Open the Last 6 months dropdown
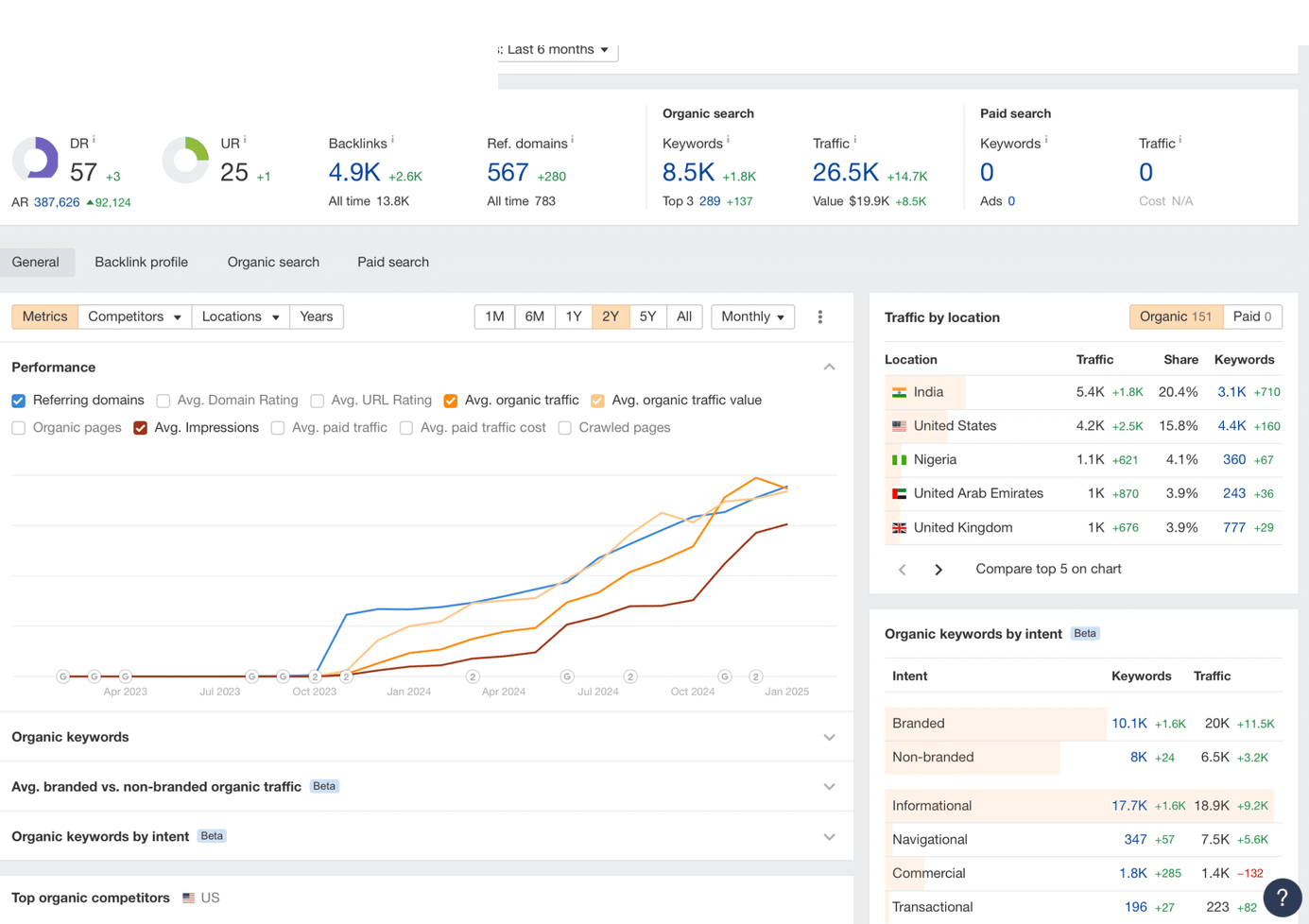The height and width of the screenshot is (924, 1309). 558,50
